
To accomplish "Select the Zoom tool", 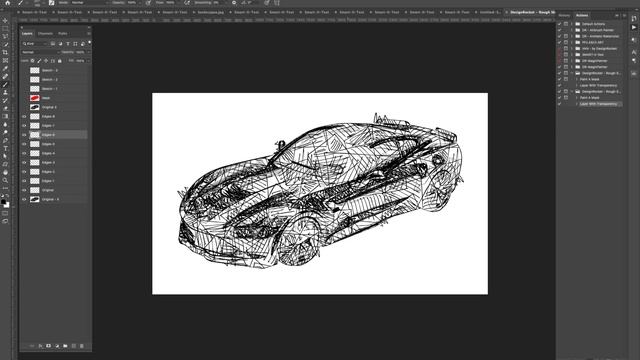I will [5, 180].
